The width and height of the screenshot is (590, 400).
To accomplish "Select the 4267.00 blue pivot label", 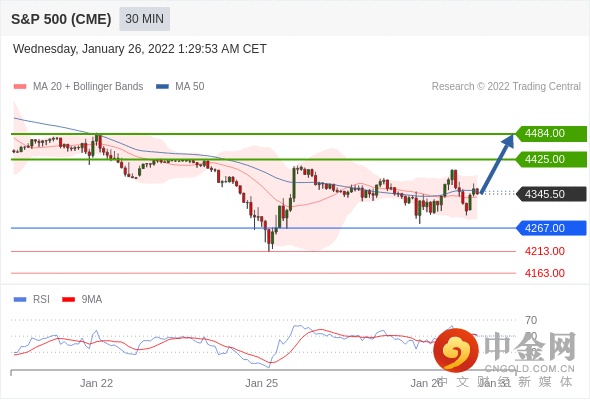I will click(551, 228).
